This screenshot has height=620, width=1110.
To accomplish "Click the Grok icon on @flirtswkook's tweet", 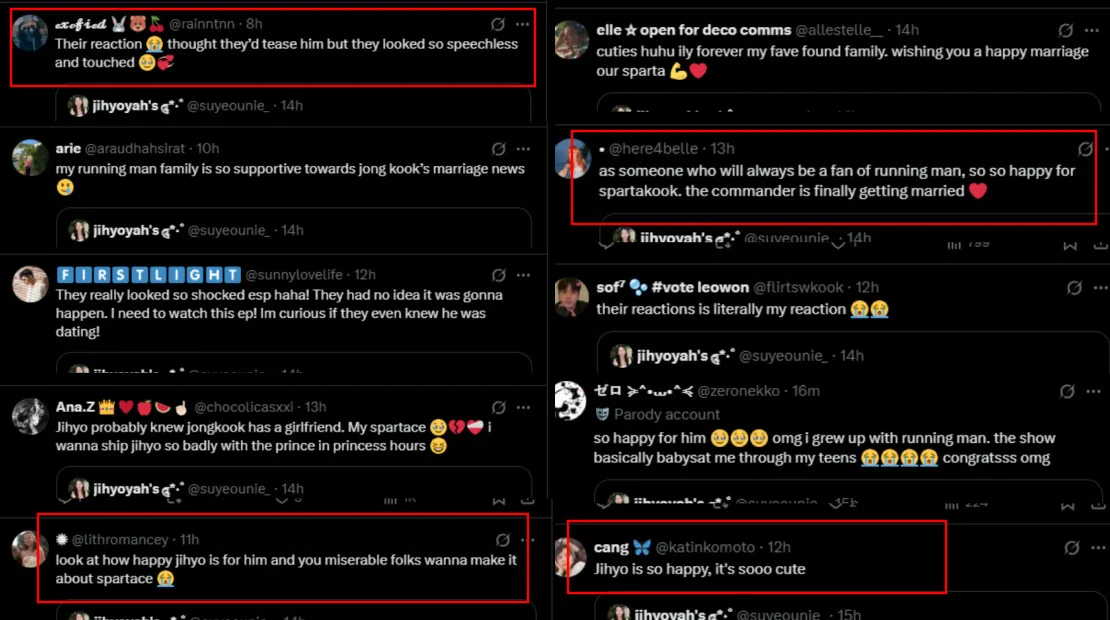I will point(1074,288).
